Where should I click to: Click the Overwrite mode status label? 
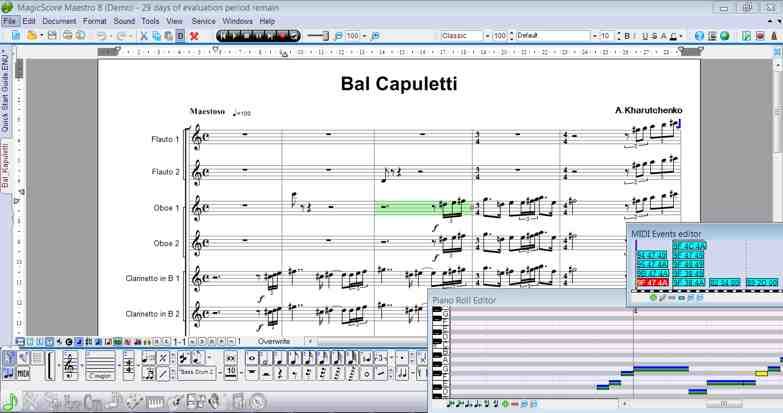coord(274,342)
